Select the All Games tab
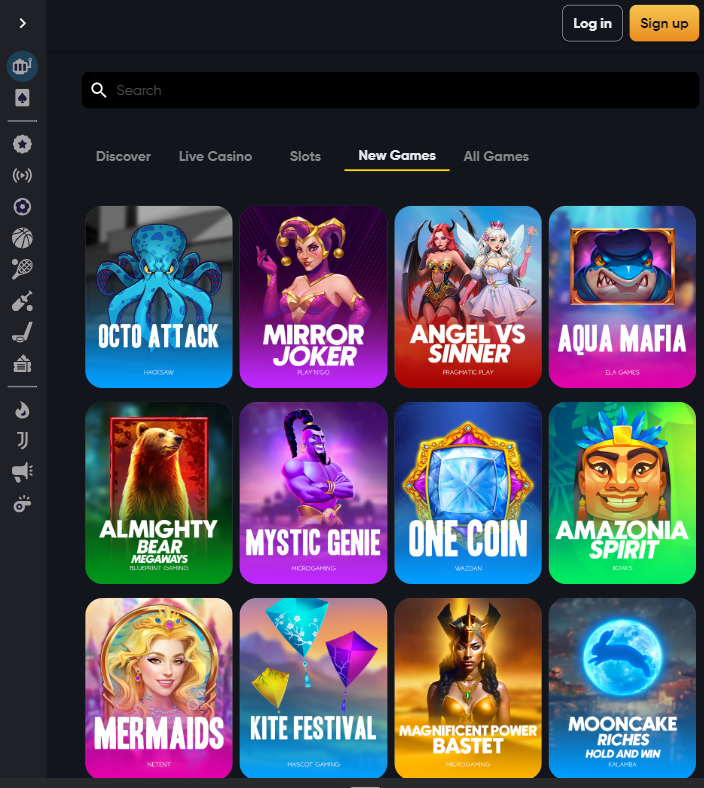The image size is (704, 788). (496, 156)
